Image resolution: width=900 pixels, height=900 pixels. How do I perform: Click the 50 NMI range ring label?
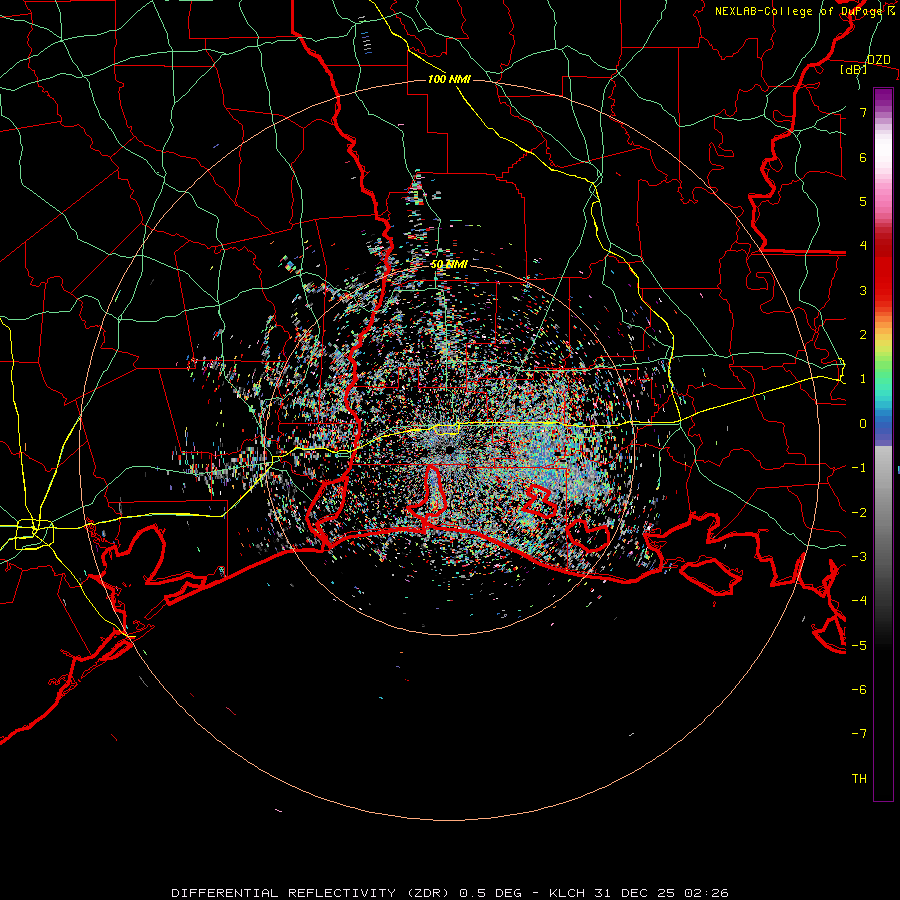click(x=449, y=265)
